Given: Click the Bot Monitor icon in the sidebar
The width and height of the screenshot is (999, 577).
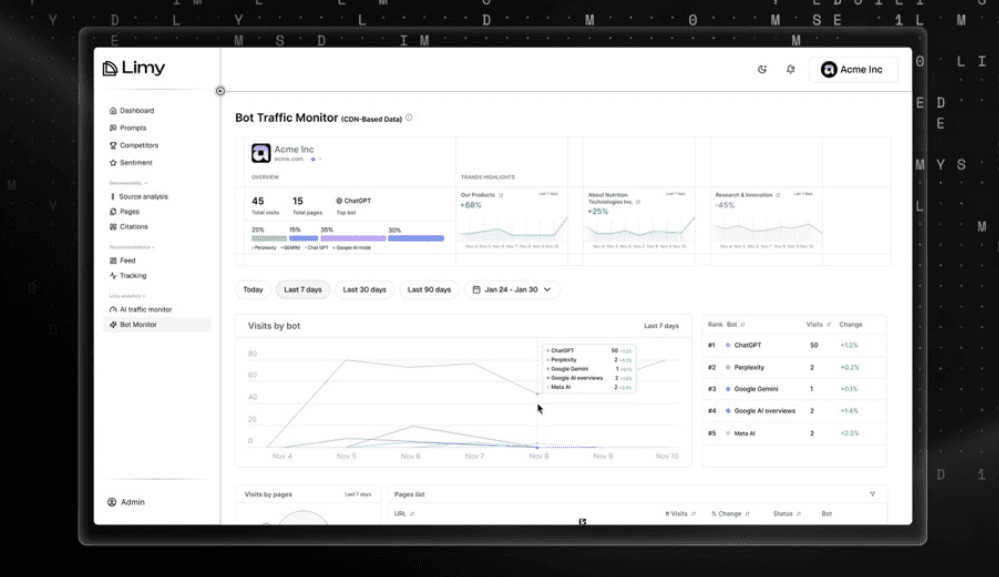Looking at the screenshot, I should pyautogui.click(x=113, y=325).
